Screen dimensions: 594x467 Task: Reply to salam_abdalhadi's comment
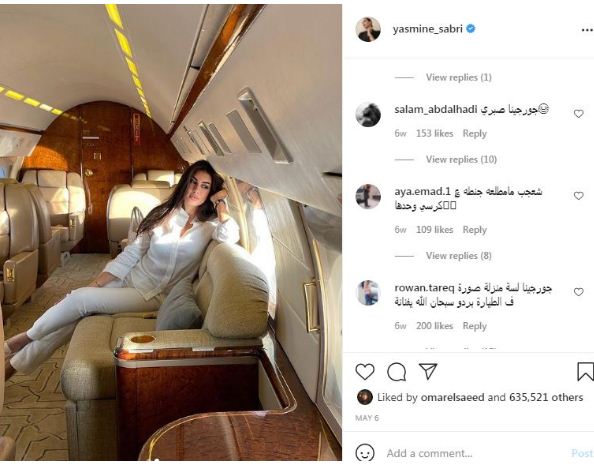pos(474,133)
